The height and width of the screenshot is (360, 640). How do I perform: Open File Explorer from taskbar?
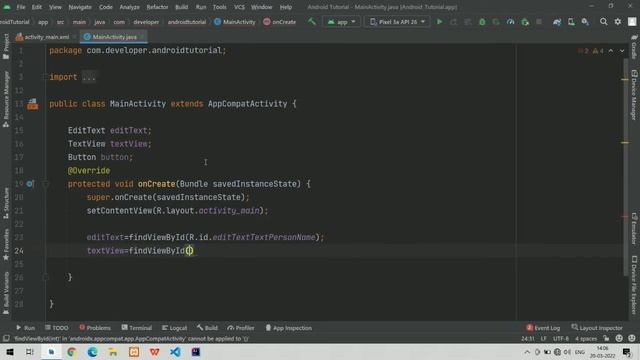tap(113, 352)
